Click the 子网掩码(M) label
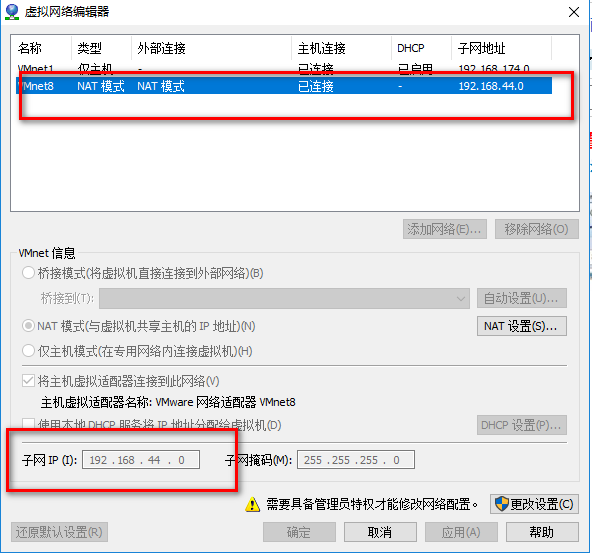 coord(259,460)
